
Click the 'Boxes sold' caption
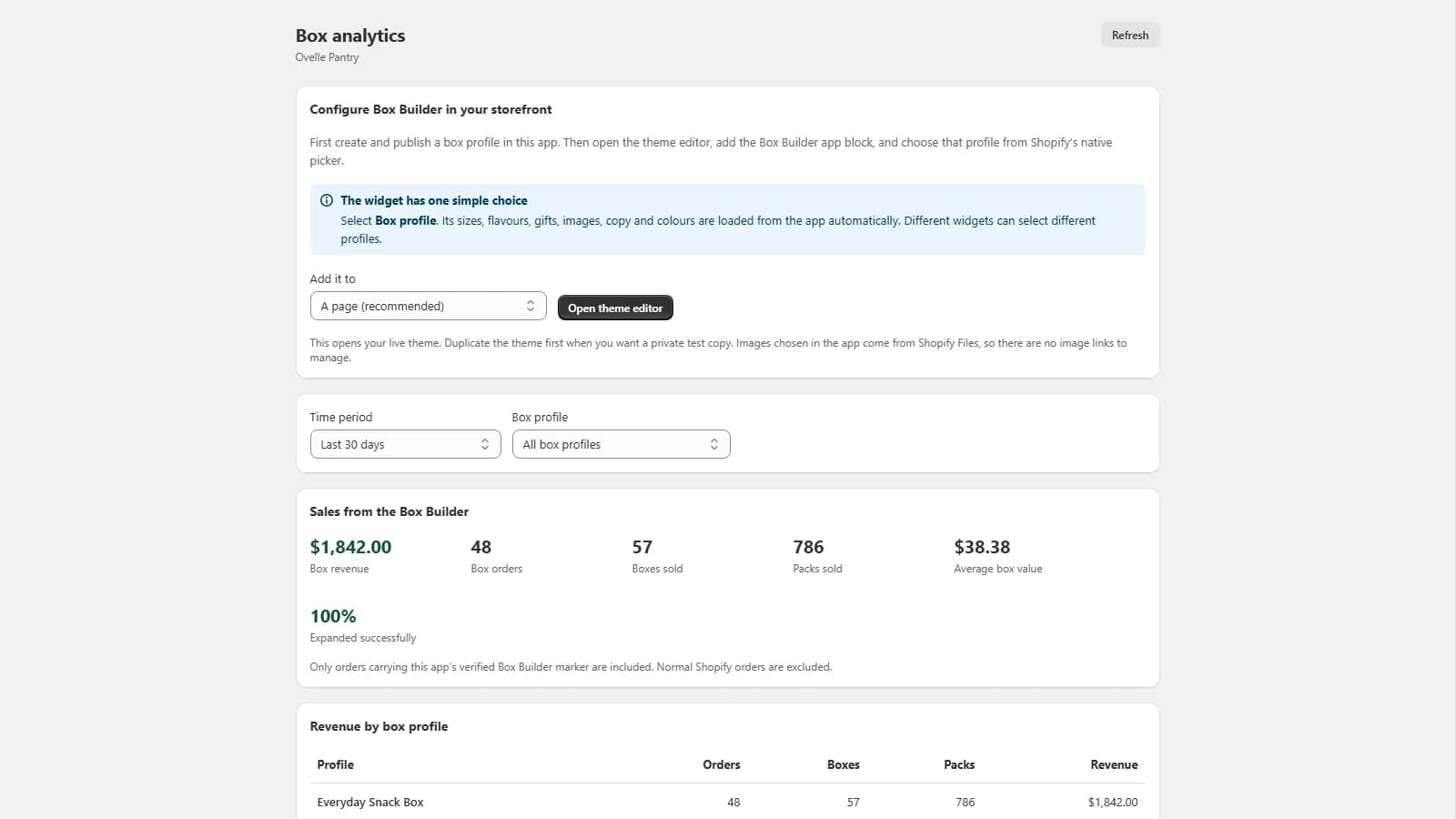(657, 569)
